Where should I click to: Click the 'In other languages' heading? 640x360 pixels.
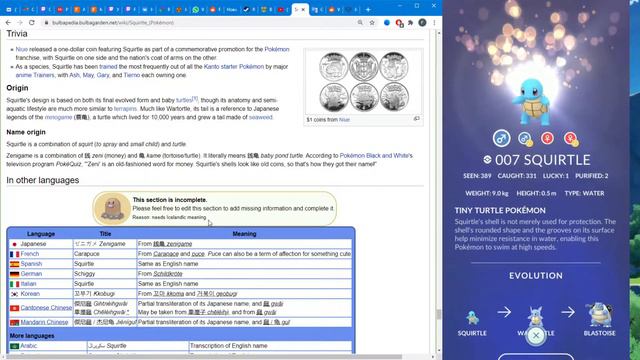(x=43, y=180)
